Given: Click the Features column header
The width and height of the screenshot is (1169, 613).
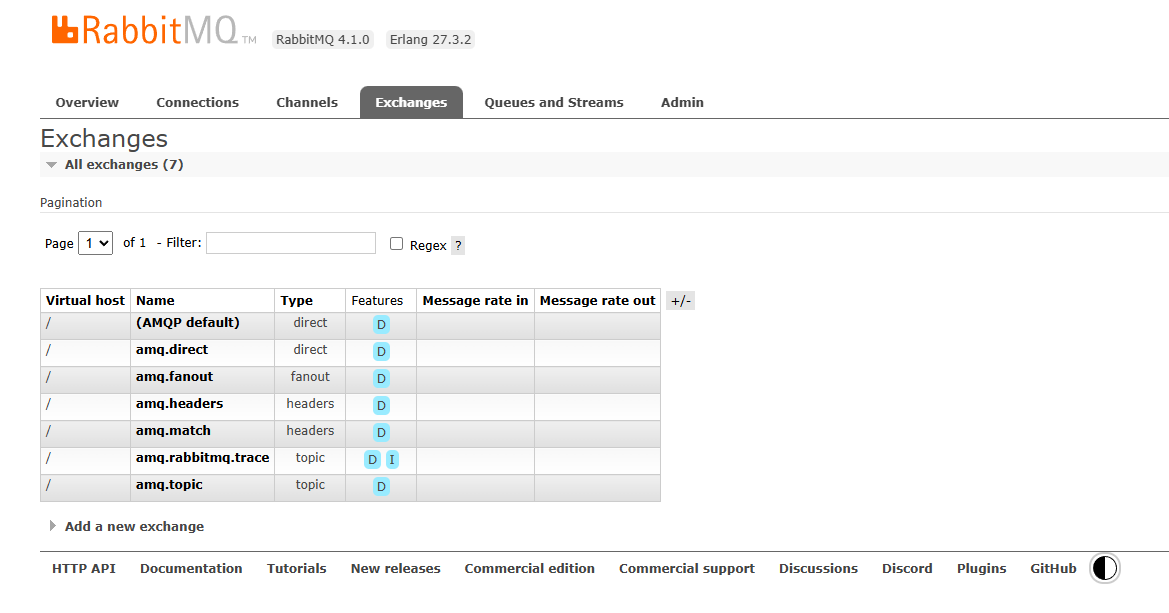Looking at the screenshot, I should tap(377, 301).
